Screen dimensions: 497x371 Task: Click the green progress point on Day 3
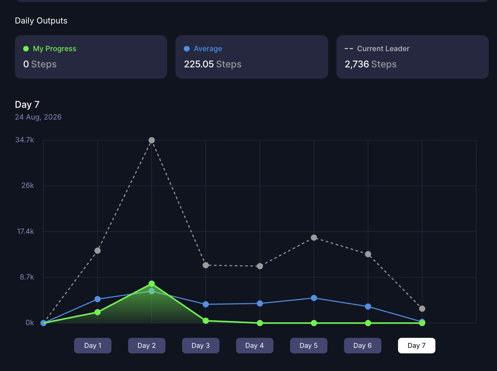pyautogui.click(x=206, y=321)
